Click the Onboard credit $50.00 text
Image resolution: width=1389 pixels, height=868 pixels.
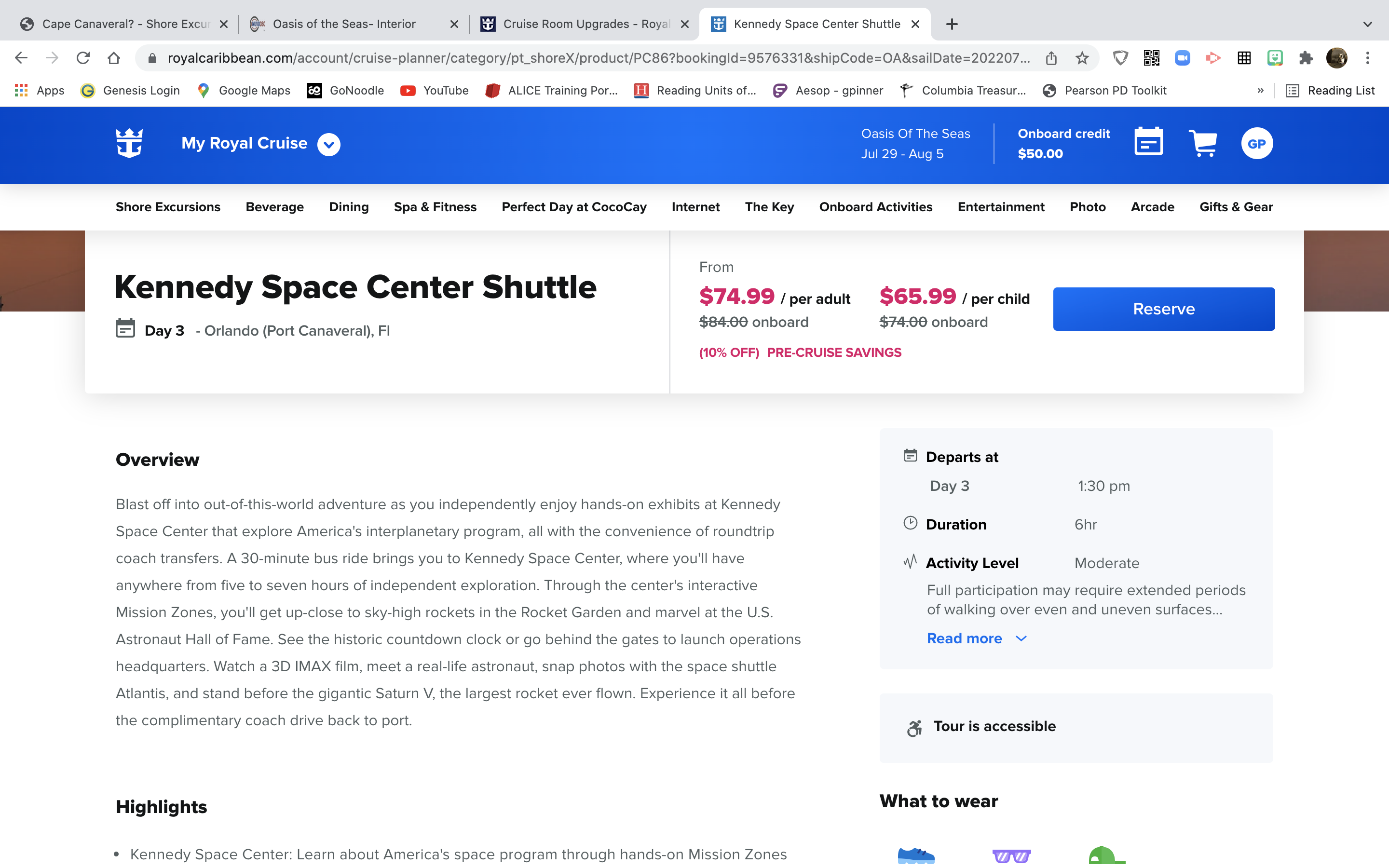point(1063,144)
